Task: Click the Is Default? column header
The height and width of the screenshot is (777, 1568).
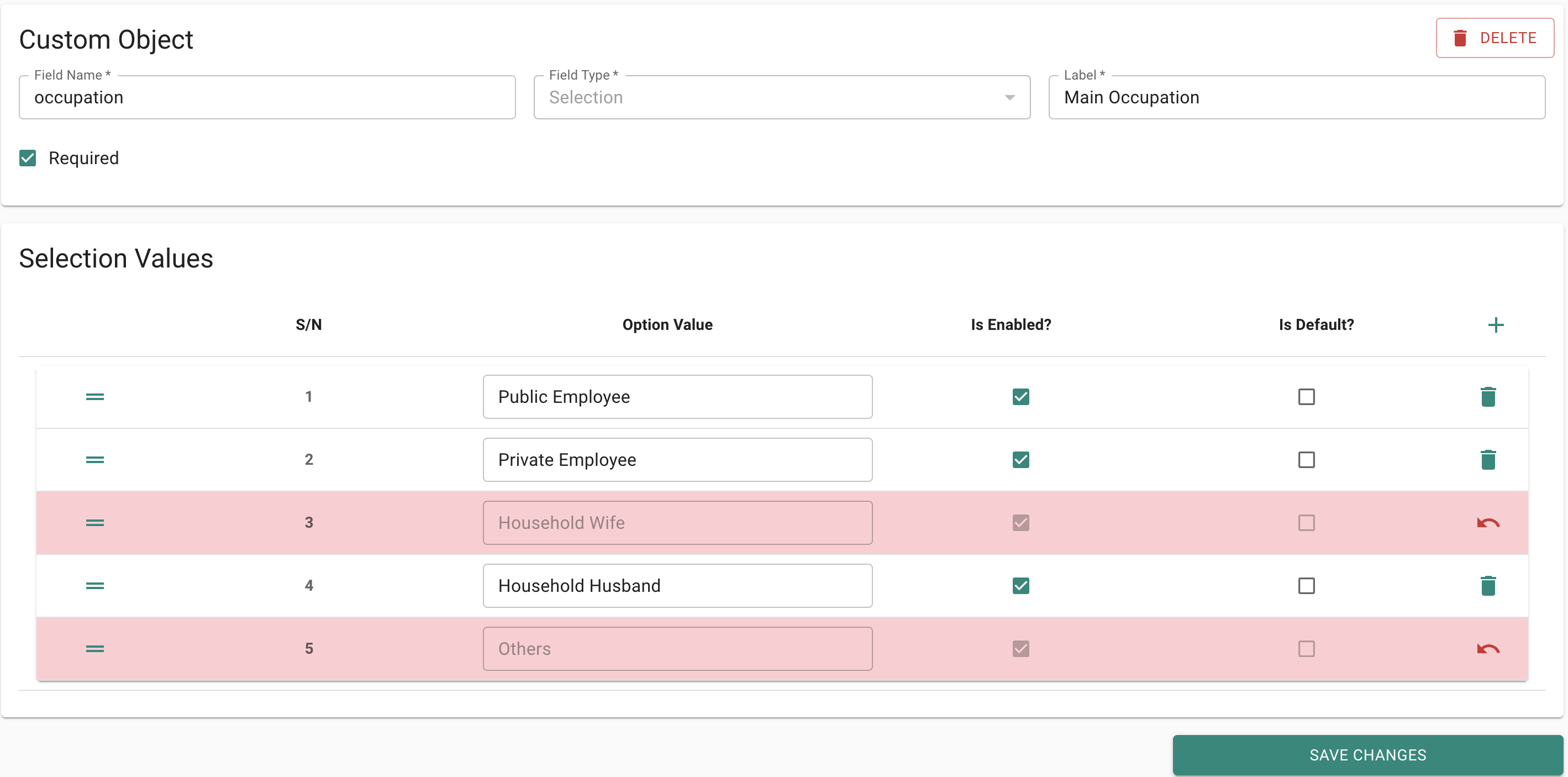Action: 1316,324
